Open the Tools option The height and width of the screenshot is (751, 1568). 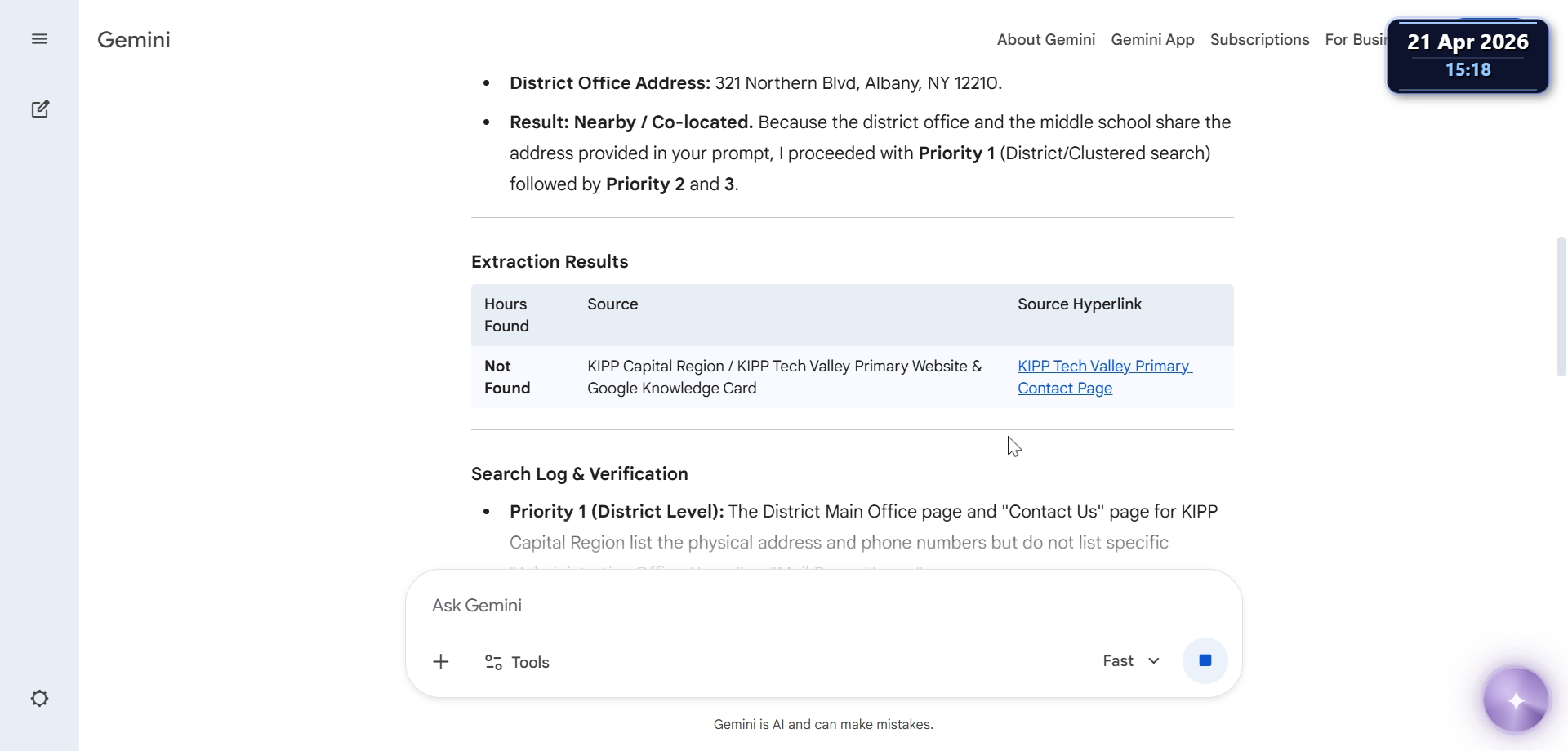click(517, 662)
